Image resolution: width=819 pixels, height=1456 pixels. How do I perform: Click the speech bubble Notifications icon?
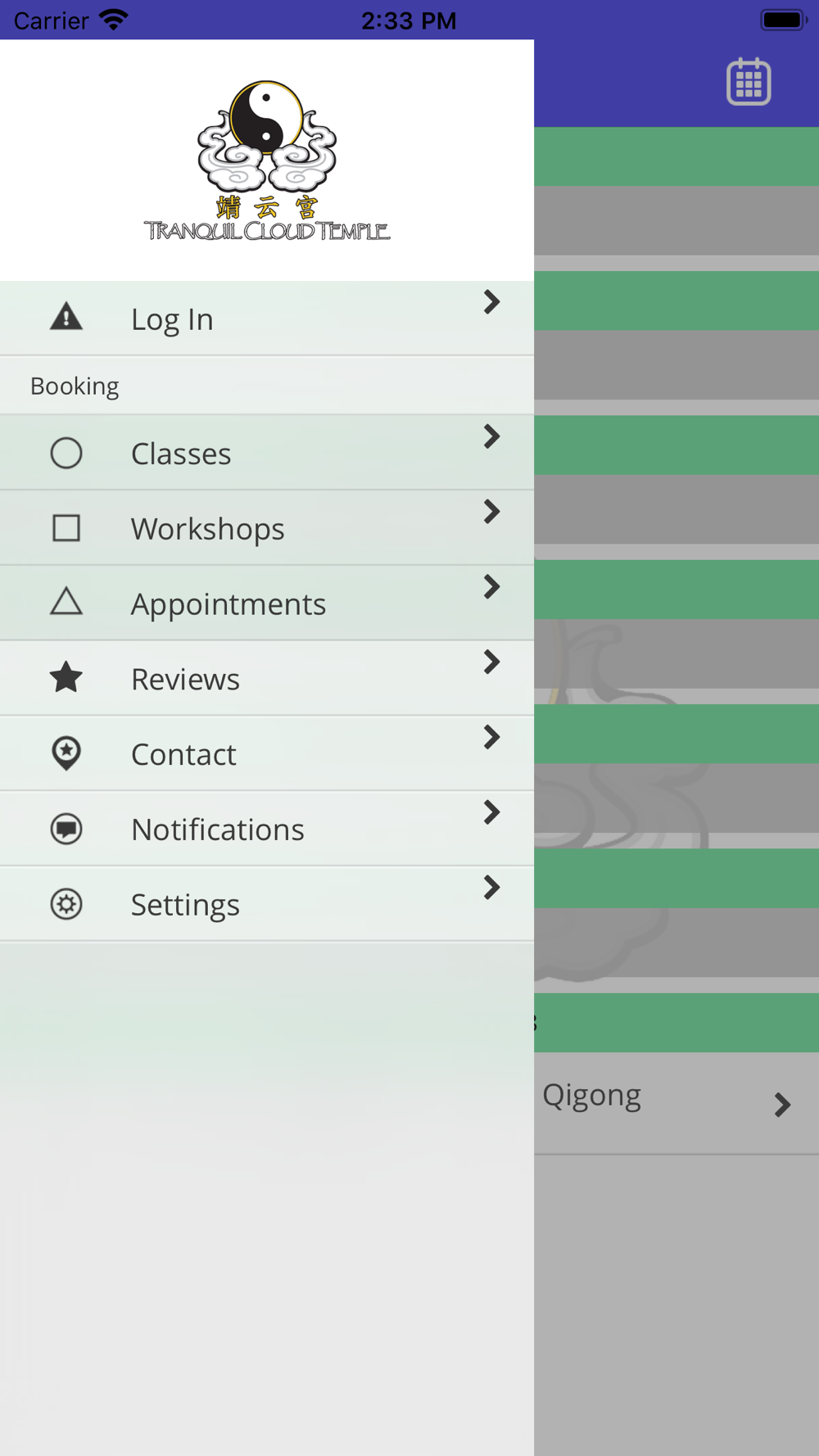tap(66, 829)
